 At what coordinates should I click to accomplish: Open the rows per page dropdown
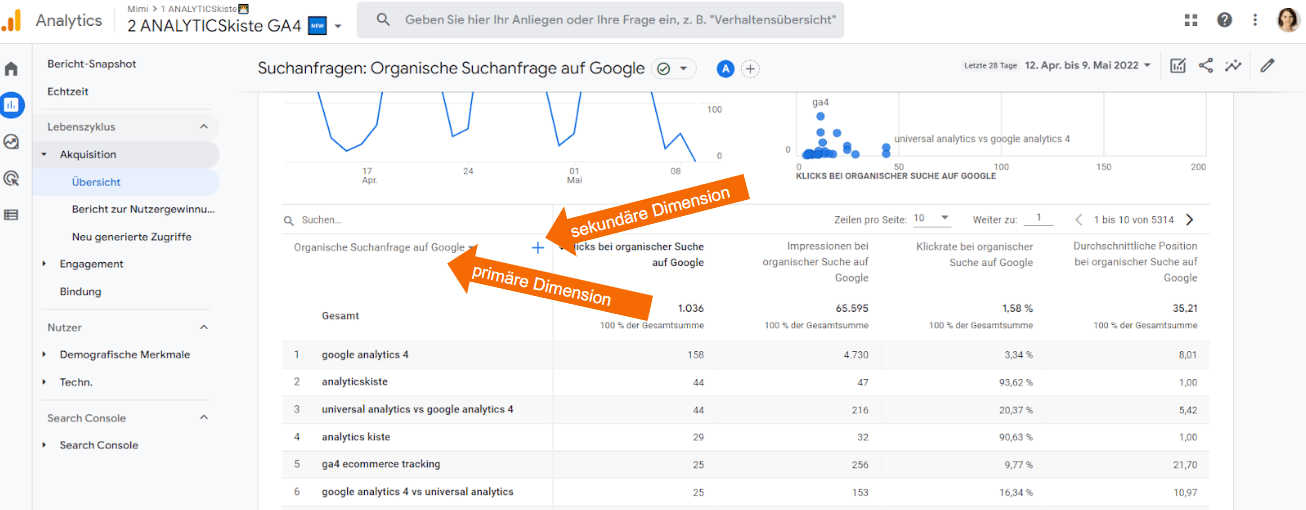(931, 218)
